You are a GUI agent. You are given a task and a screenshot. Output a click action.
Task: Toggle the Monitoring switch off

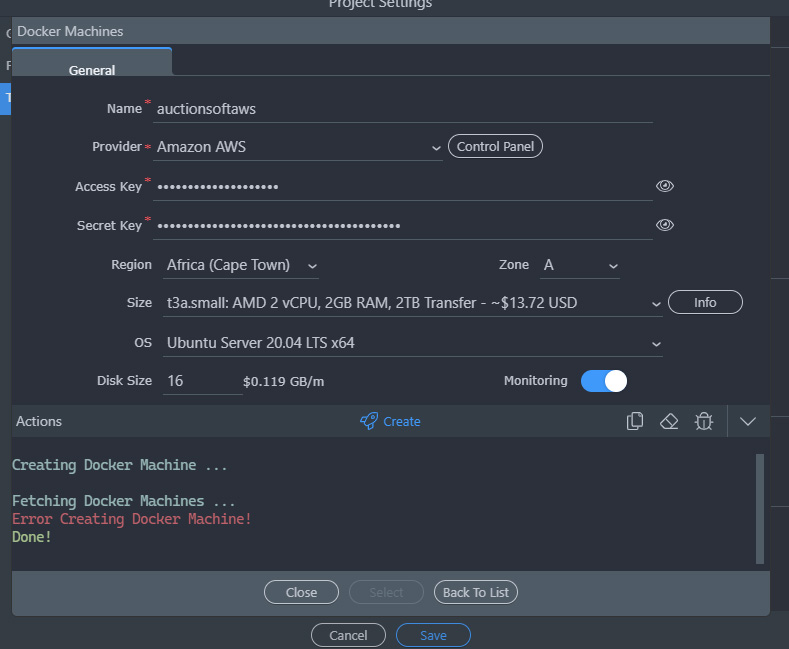pyautogui.click(x=603, y=381)
